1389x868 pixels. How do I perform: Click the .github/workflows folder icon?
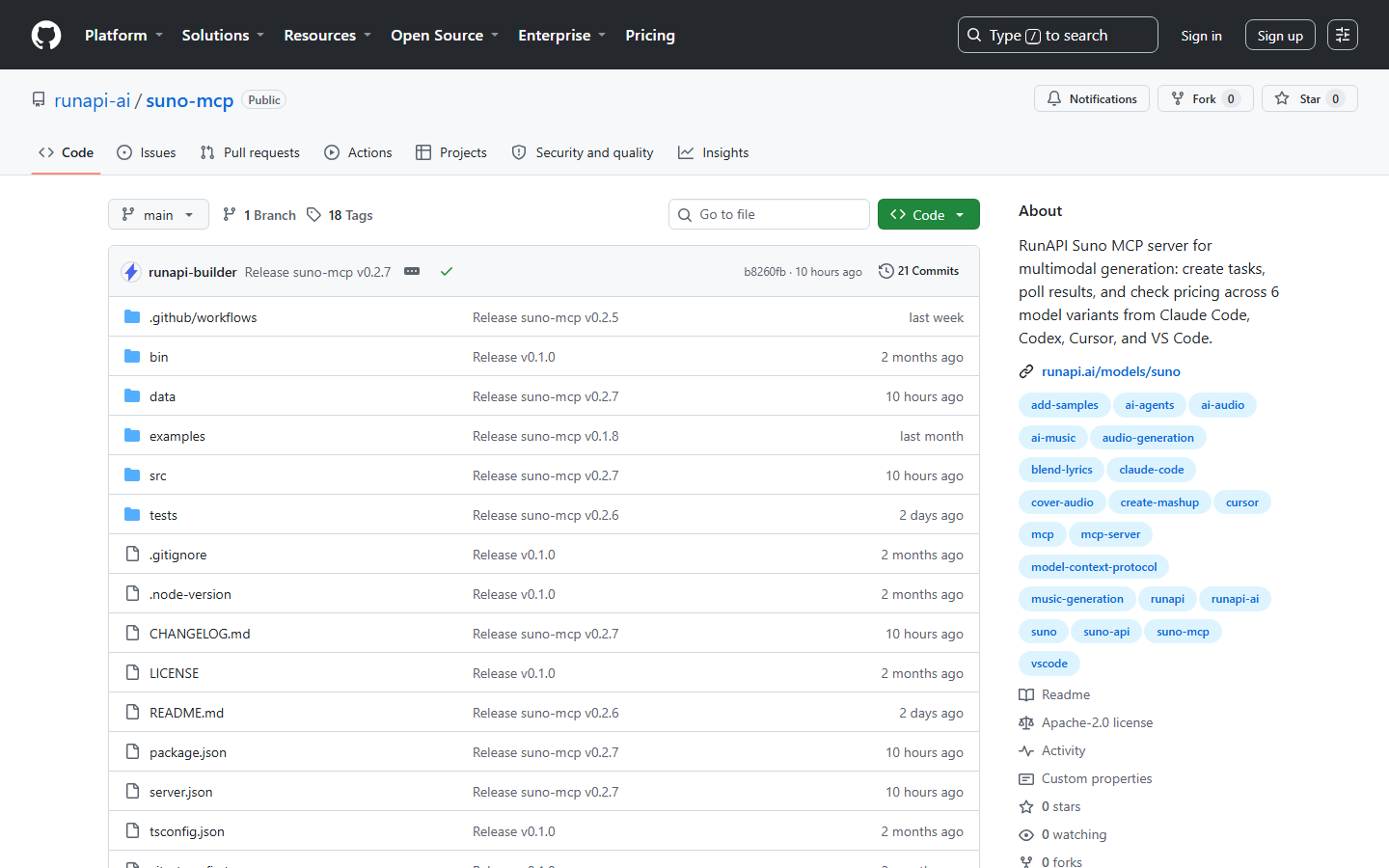point(132,316)
